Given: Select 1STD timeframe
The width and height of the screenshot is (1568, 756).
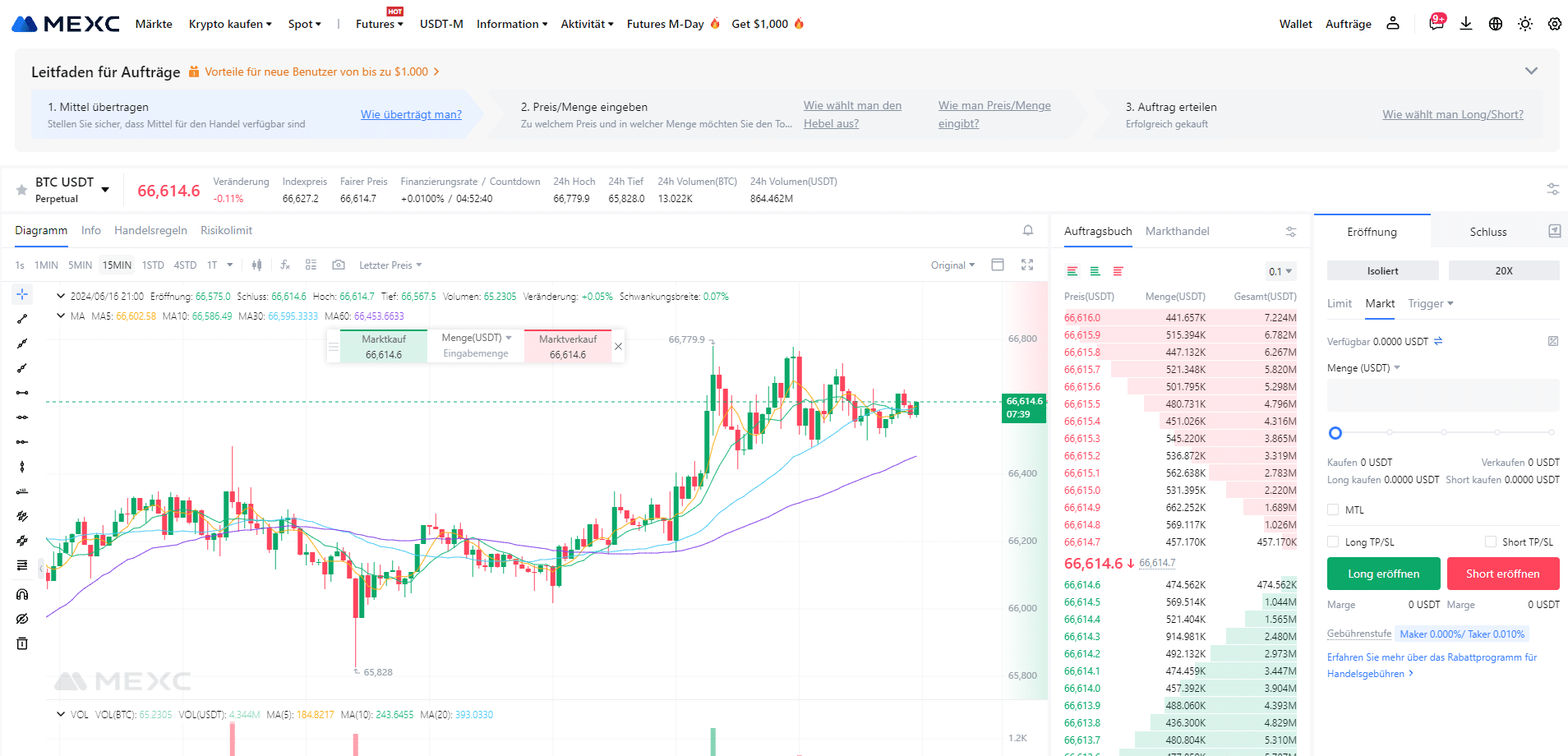Looking at the screenshot, I should [153, 265].
